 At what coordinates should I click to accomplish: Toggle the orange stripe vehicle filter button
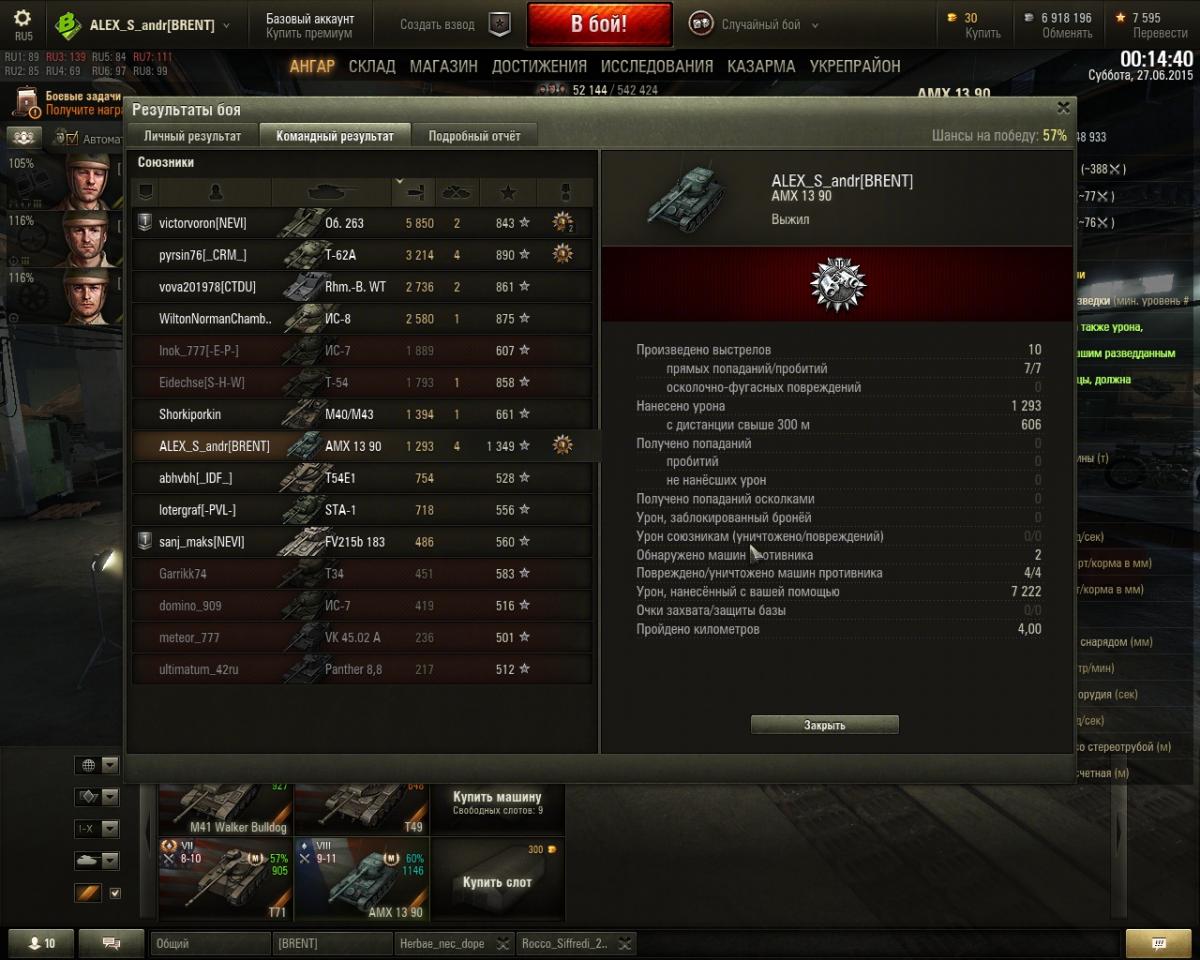click(x=88, y=893)
